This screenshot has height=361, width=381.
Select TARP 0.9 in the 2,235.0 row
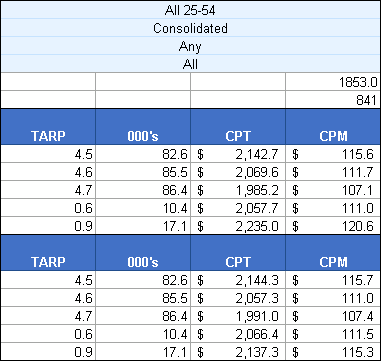point(48,226)
